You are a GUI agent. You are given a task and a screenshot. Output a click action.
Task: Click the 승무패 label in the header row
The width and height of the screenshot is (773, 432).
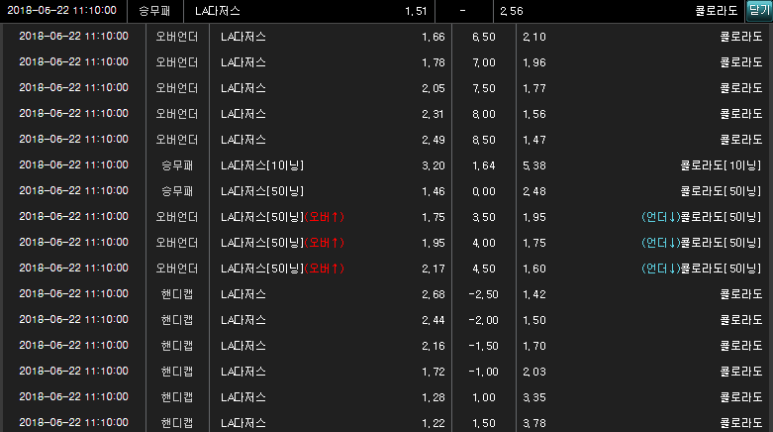(x=155, y=11)
